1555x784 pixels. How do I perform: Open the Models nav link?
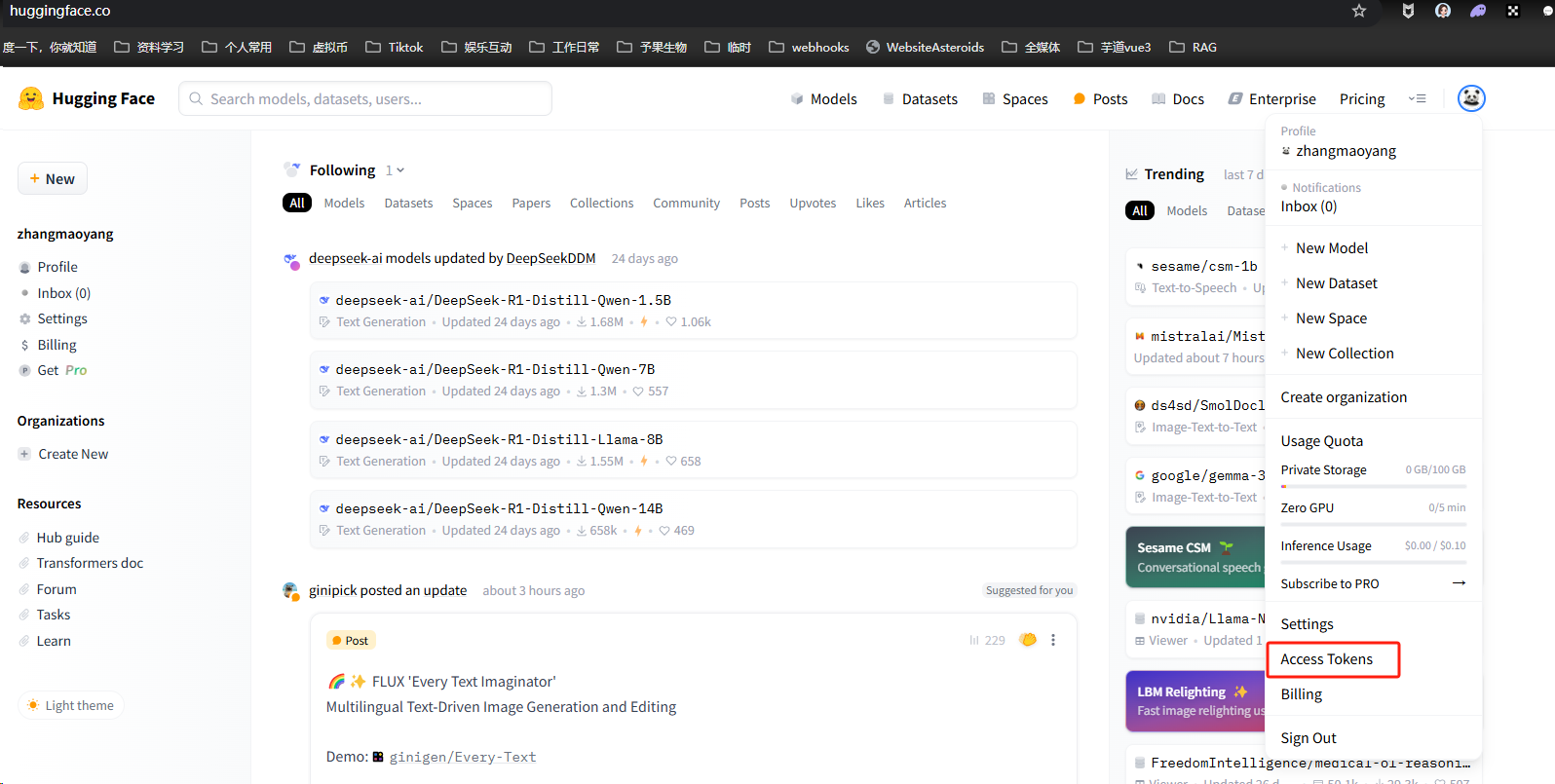[x=823, y=98]
